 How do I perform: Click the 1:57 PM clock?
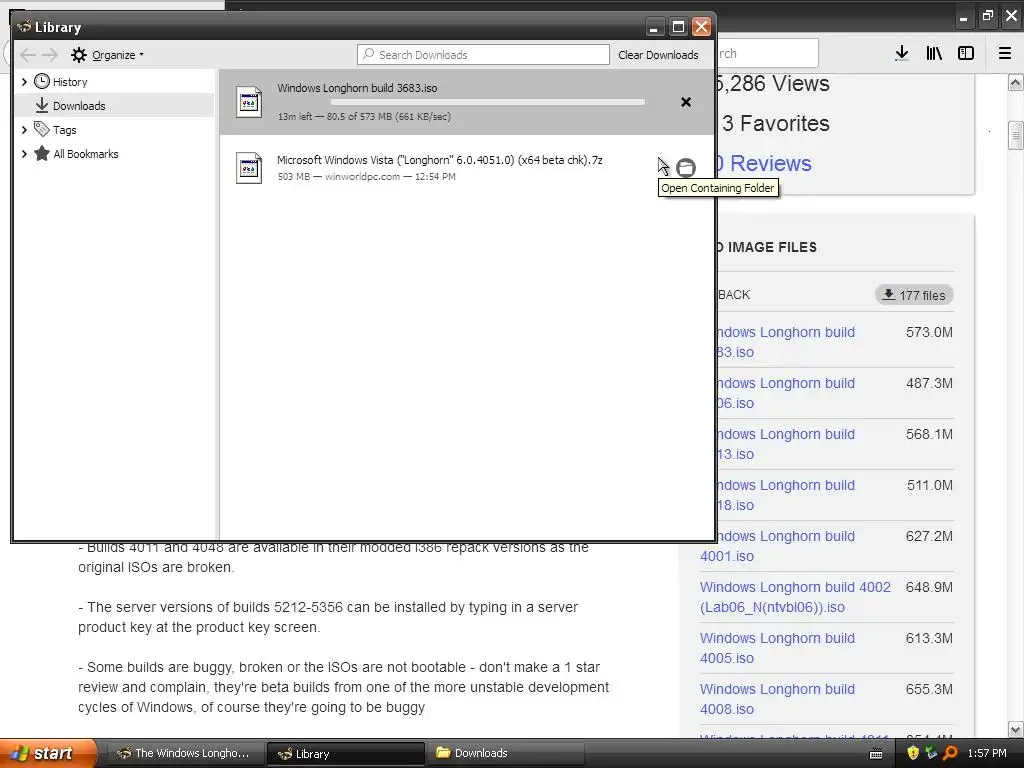pos(987,753)
